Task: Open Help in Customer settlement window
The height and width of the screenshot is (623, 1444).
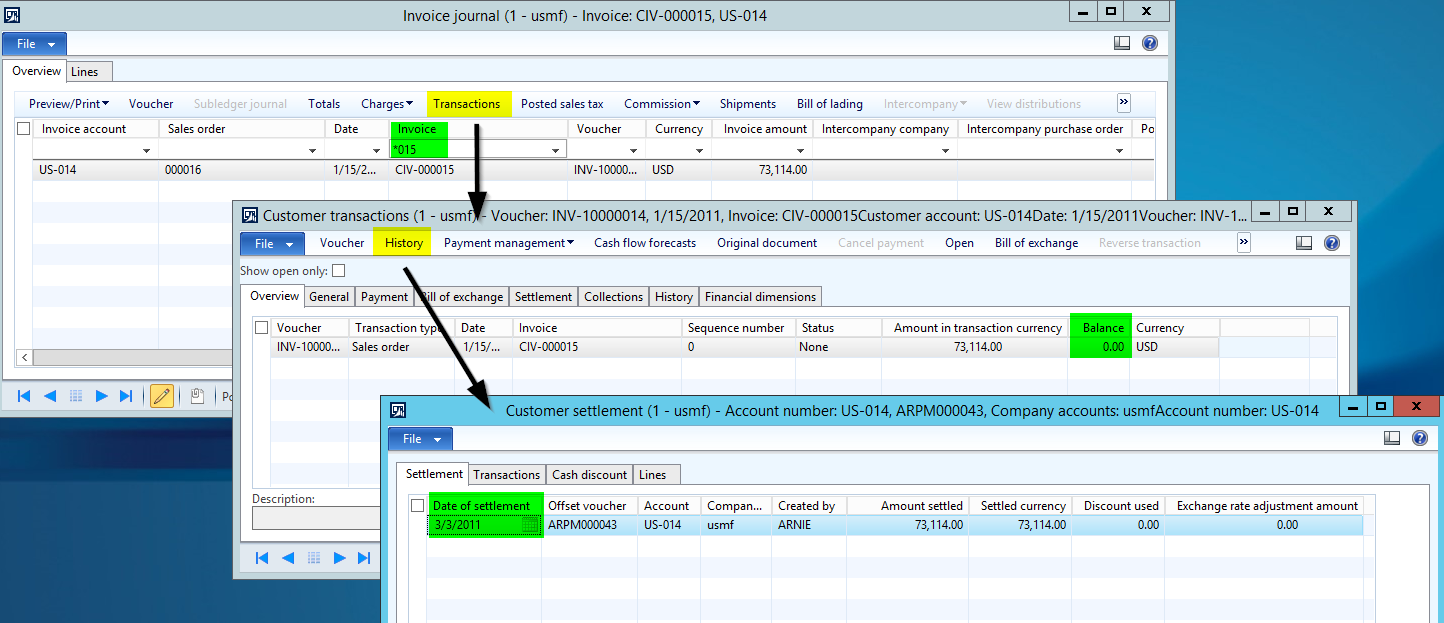Action: pos(1419,438)
